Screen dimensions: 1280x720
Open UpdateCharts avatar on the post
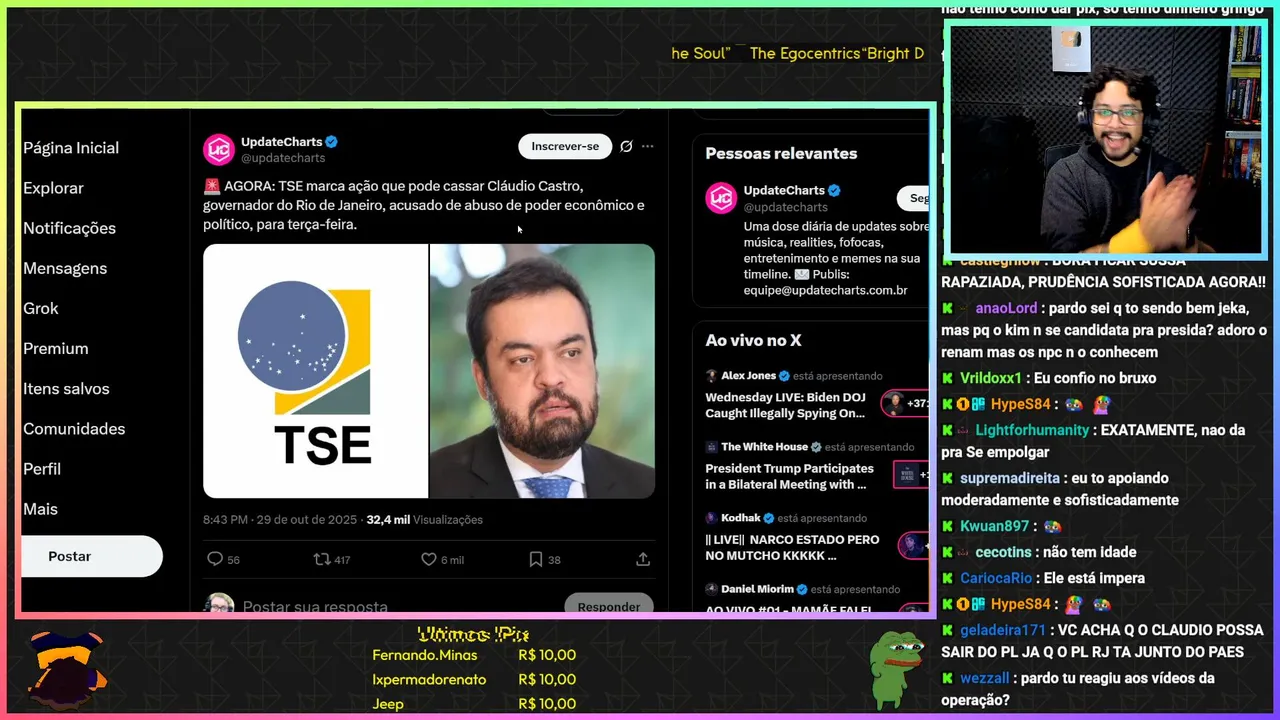tap(219, 150)
